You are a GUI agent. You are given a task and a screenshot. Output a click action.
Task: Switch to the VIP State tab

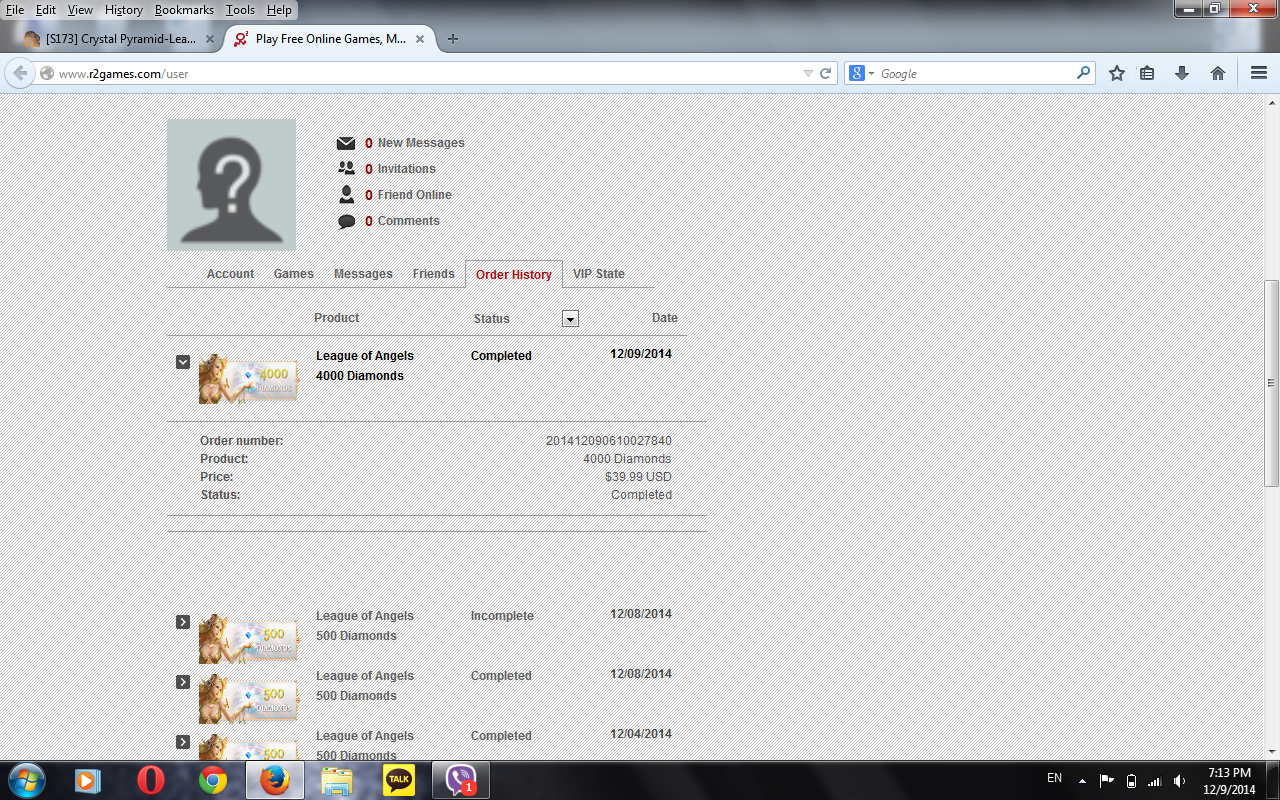click(x=598, y=274)
